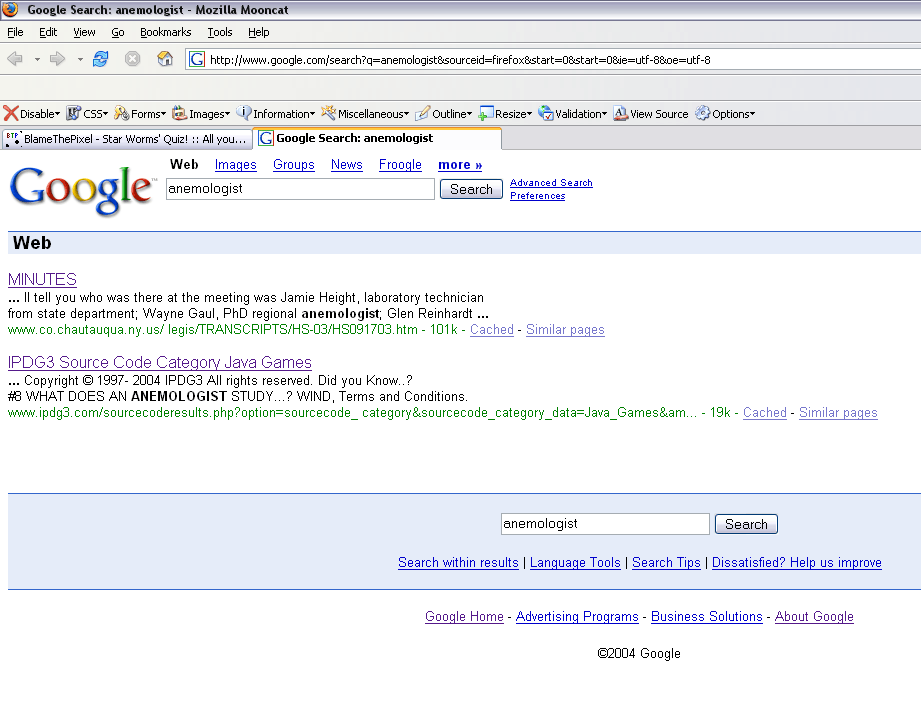Screen dimensions: 921x711
Task: Open the MINUTES search result
Action: click(x=42, y=279)
